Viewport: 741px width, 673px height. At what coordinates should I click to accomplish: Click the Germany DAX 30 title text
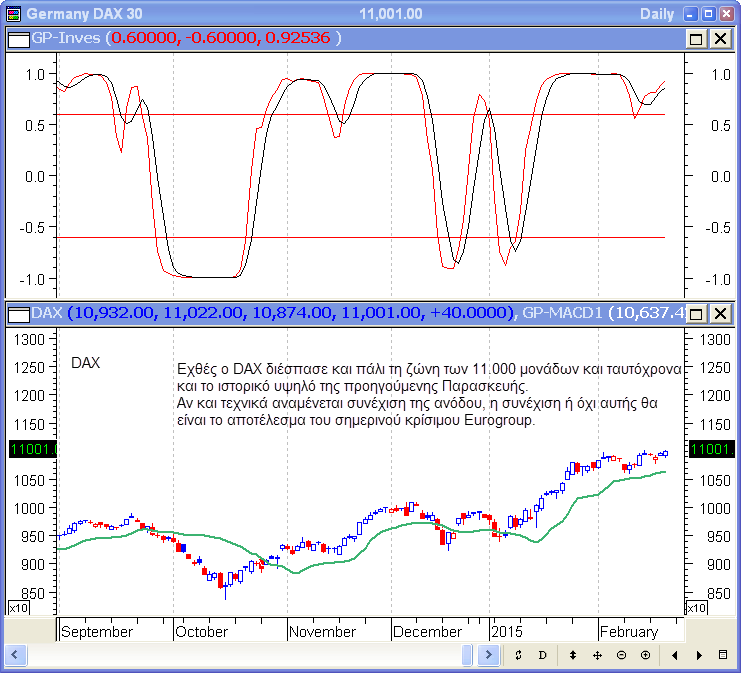pyautogui.click(x=84, y=14)
